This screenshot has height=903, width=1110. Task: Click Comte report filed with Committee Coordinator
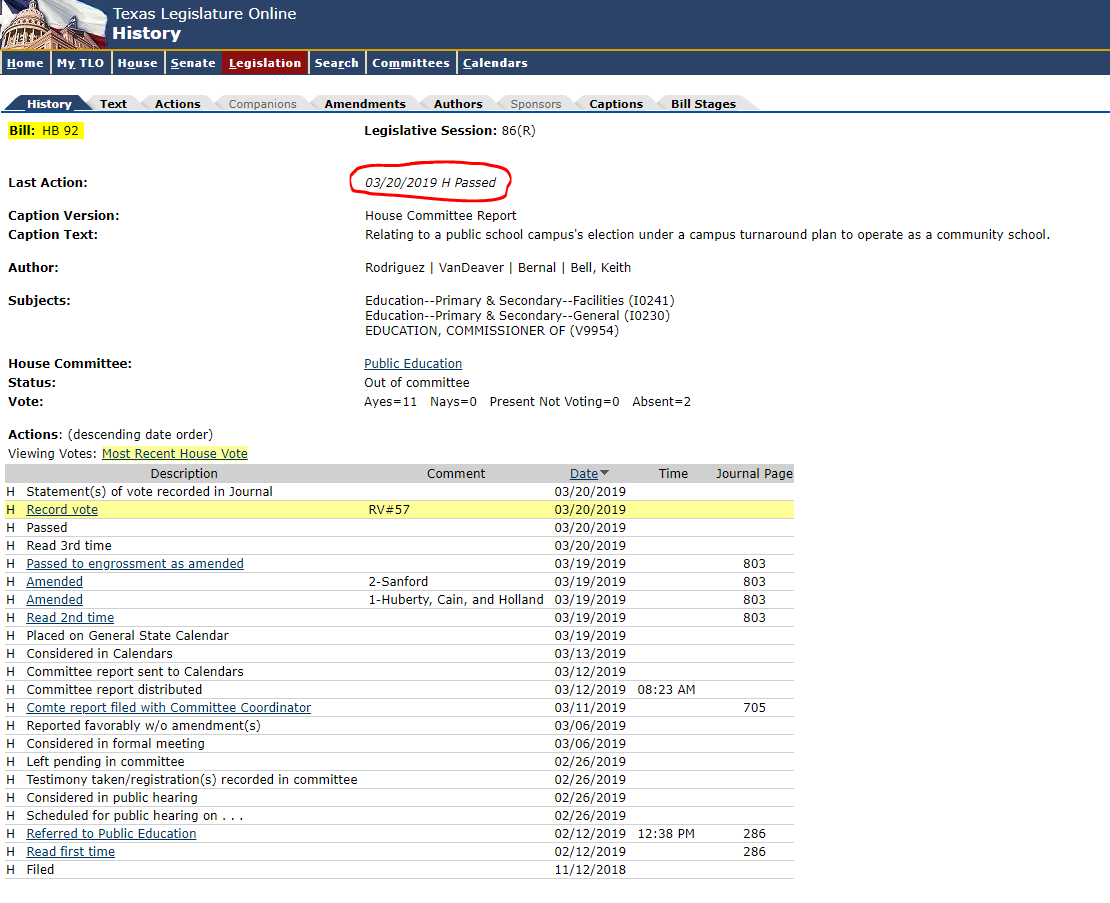coord(168,708)
